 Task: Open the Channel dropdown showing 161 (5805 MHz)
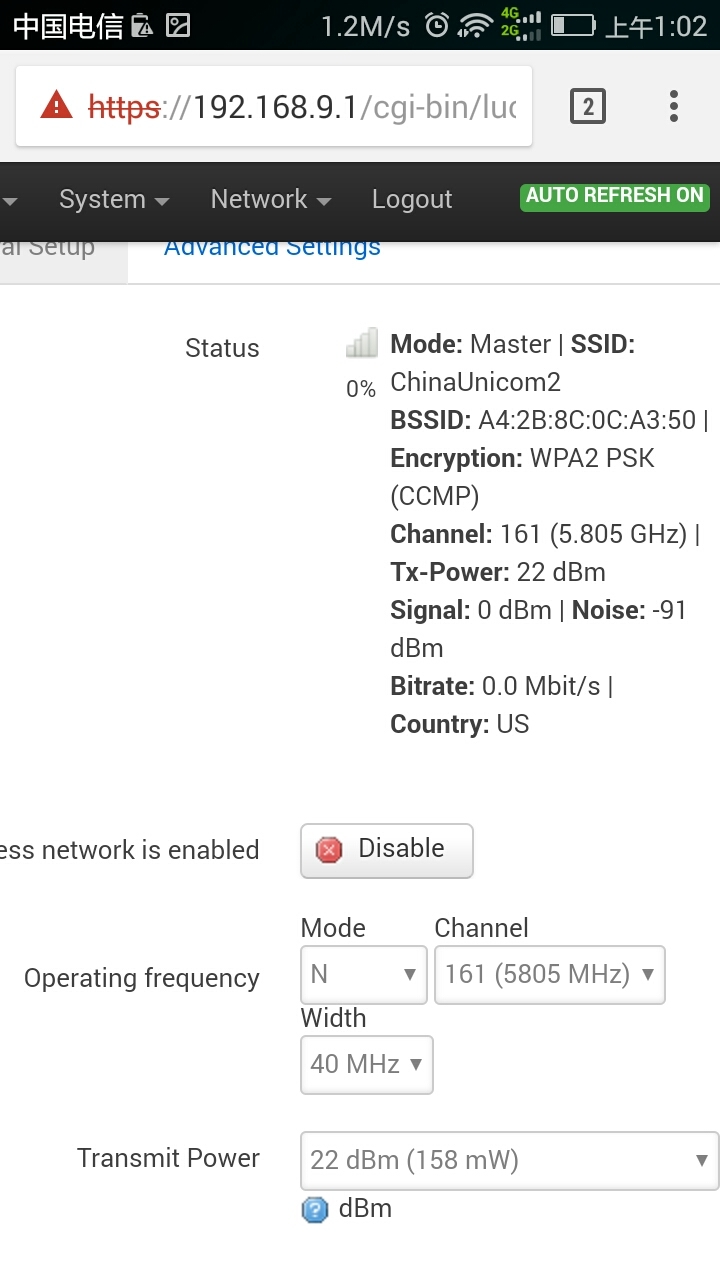pos(550,974)
